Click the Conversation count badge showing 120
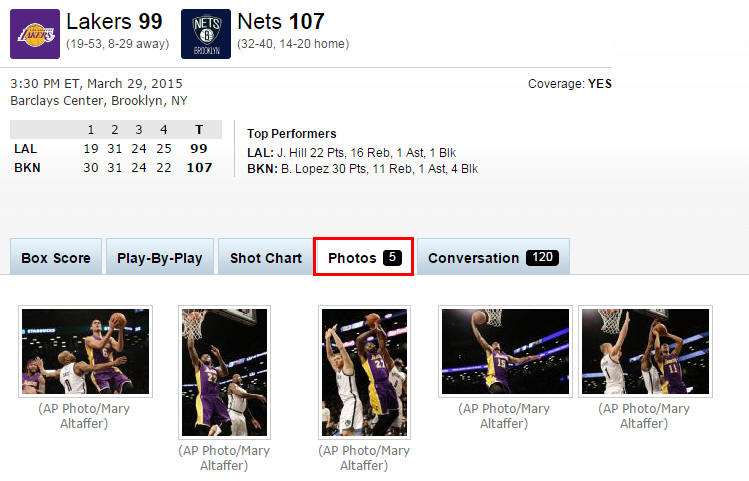Screen dimensions: 749x481 (543, 257)
